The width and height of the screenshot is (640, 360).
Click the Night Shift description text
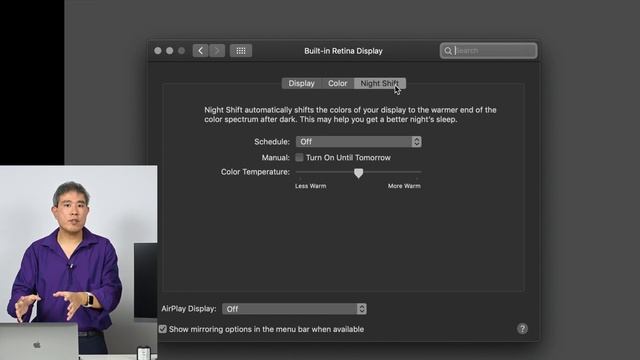coord(350,115)
